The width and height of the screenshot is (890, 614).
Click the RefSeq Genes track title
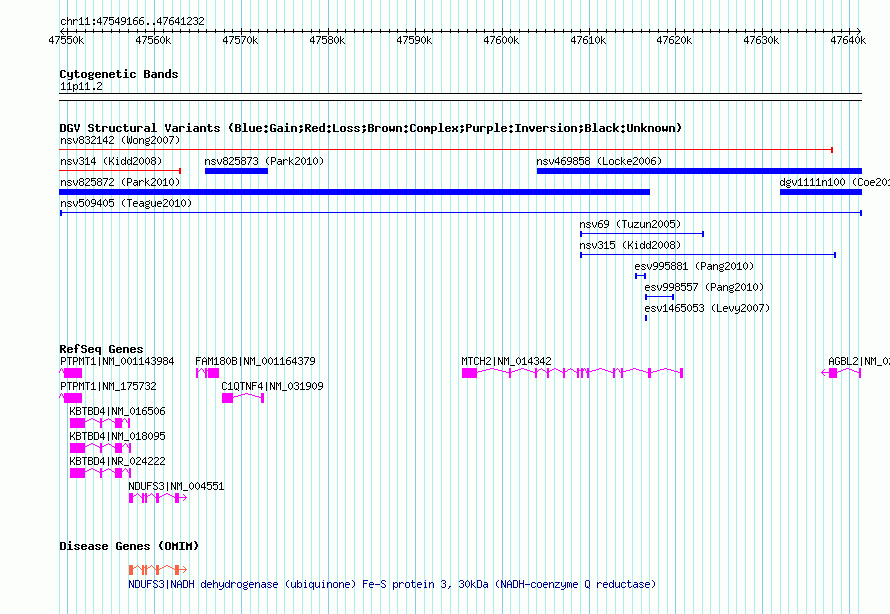pos(101,349)
